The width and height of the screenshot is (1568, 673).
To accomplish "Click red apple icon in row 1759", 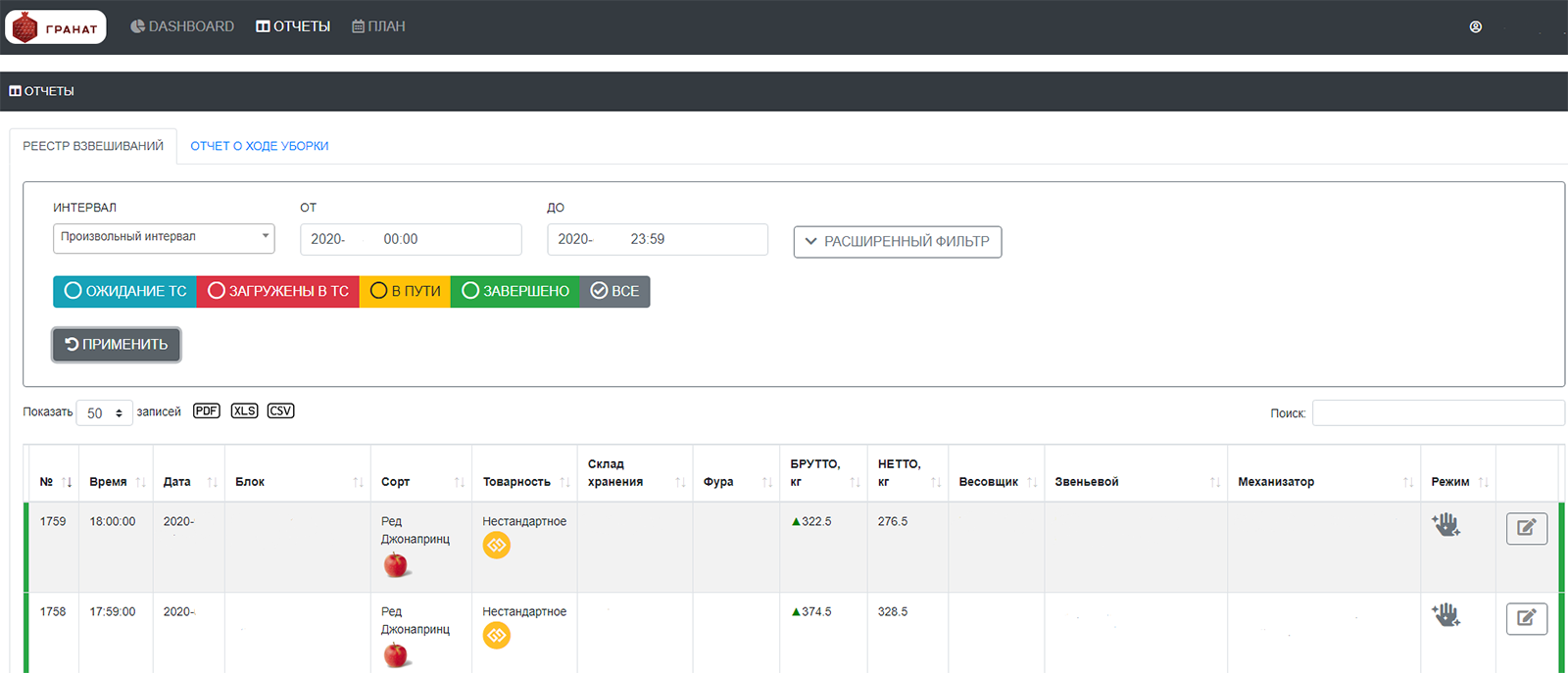I will pos(396,565).
